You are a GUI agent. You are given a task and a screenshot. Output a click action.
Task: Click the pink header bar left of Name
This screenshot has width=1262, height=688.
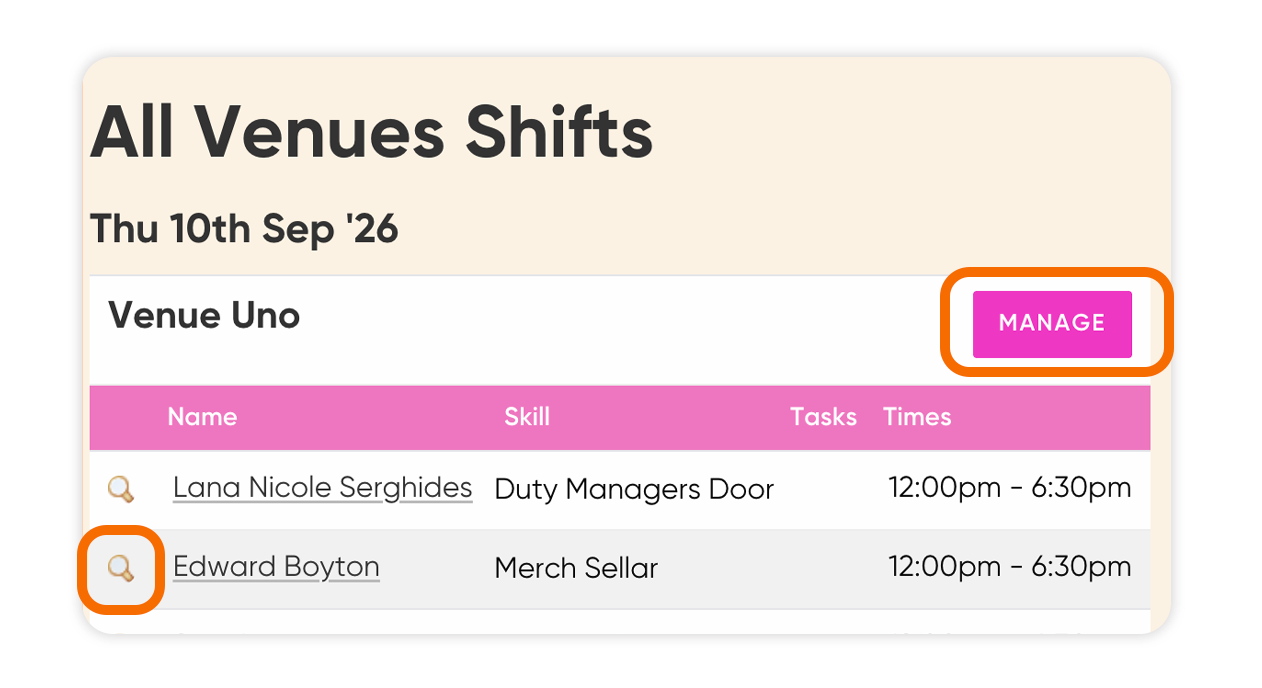126,417
